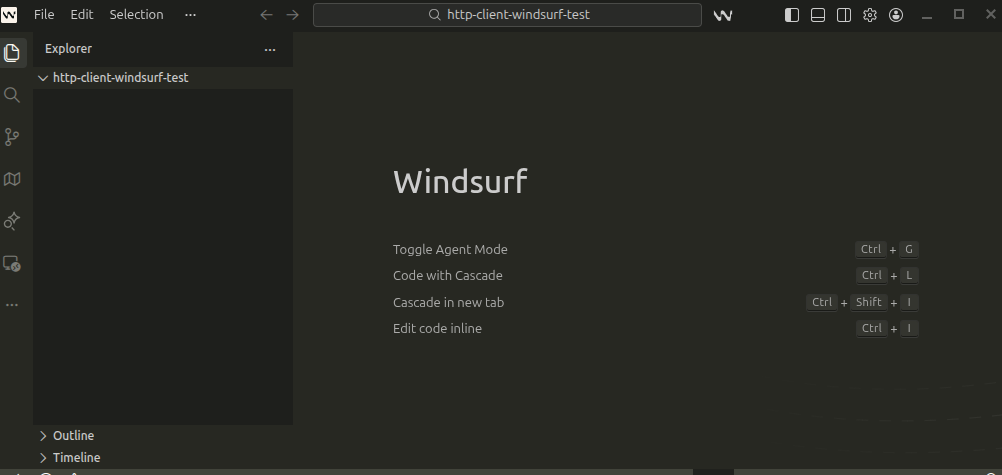Screen dimensions: 1002x475
Task: Toggle the secondary side bar layout icon
Action: click(x=844, y=15)
